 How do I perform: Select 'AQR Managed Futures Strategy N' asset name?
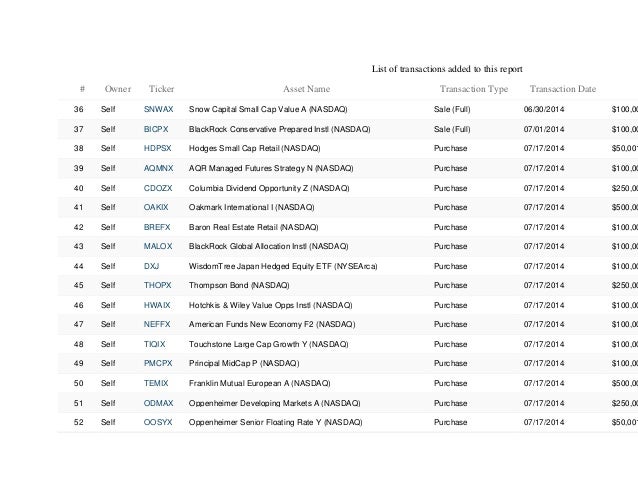click(251, 168)
